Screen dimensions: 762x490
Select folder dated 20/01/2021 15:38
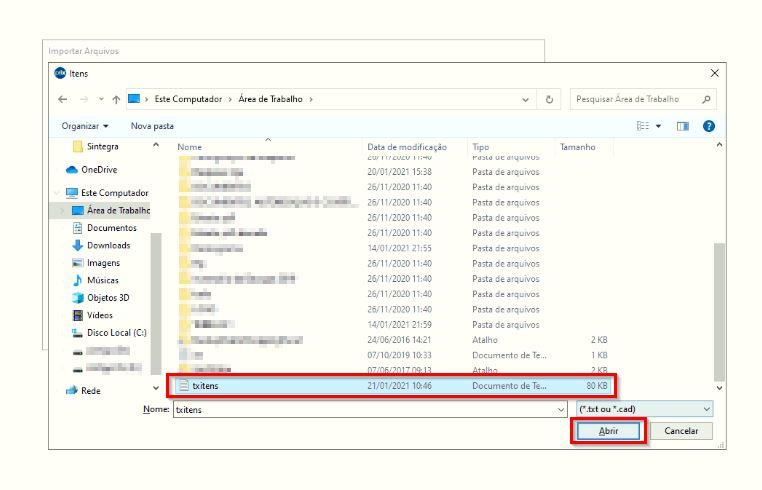[391, 172]
